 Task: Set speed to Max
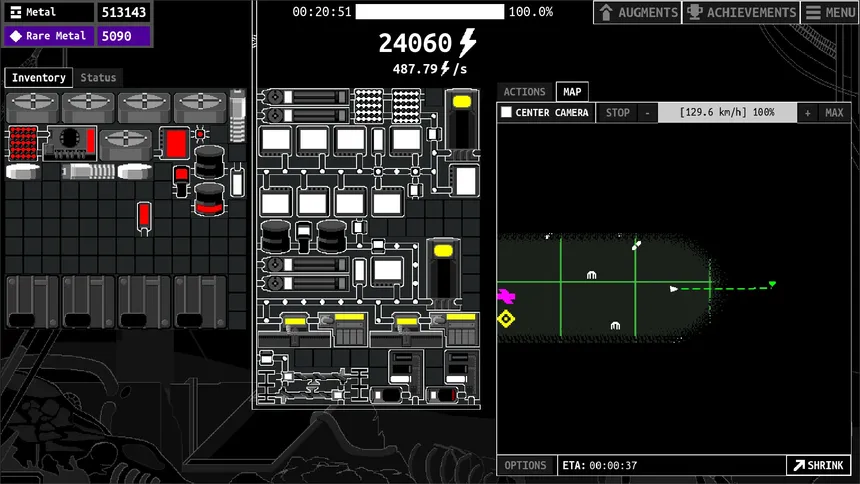point(834,113)
